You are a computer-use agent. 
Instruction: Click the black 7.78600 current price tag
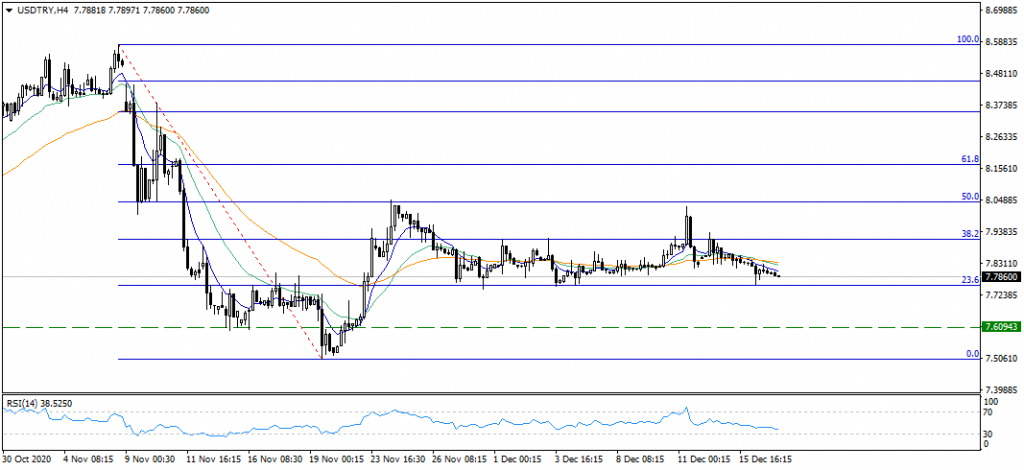pyautogui.click(x=1000, y=277)
